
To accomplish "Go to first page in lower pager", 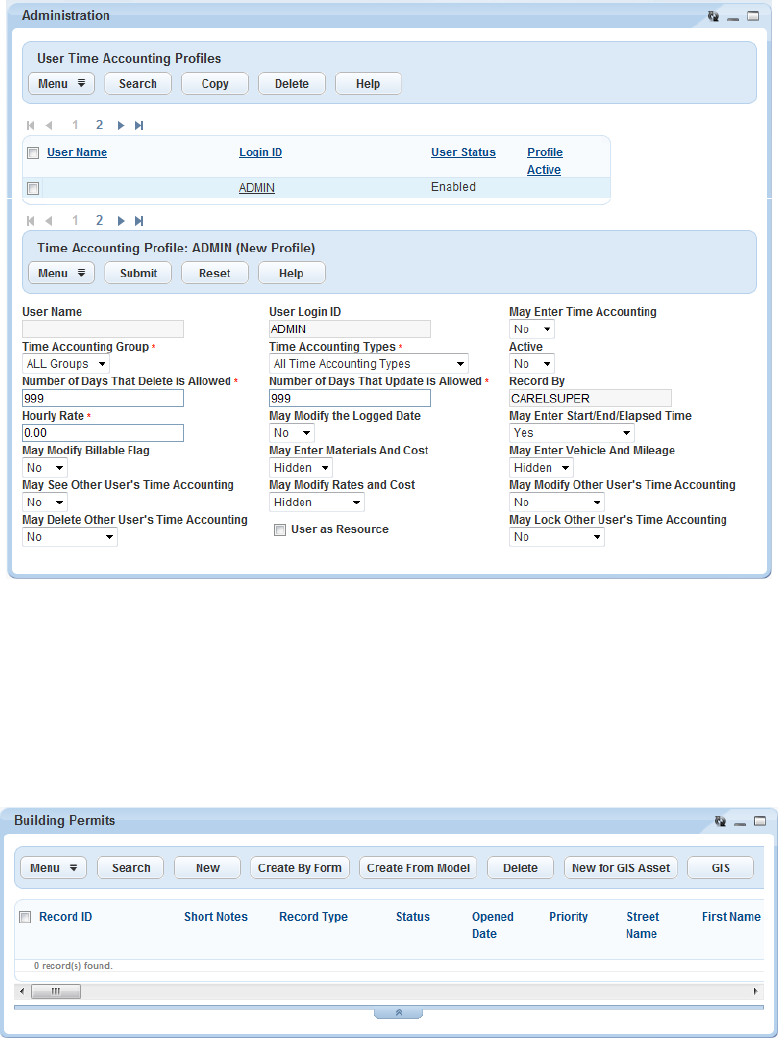I will click(x=30, y=220).
